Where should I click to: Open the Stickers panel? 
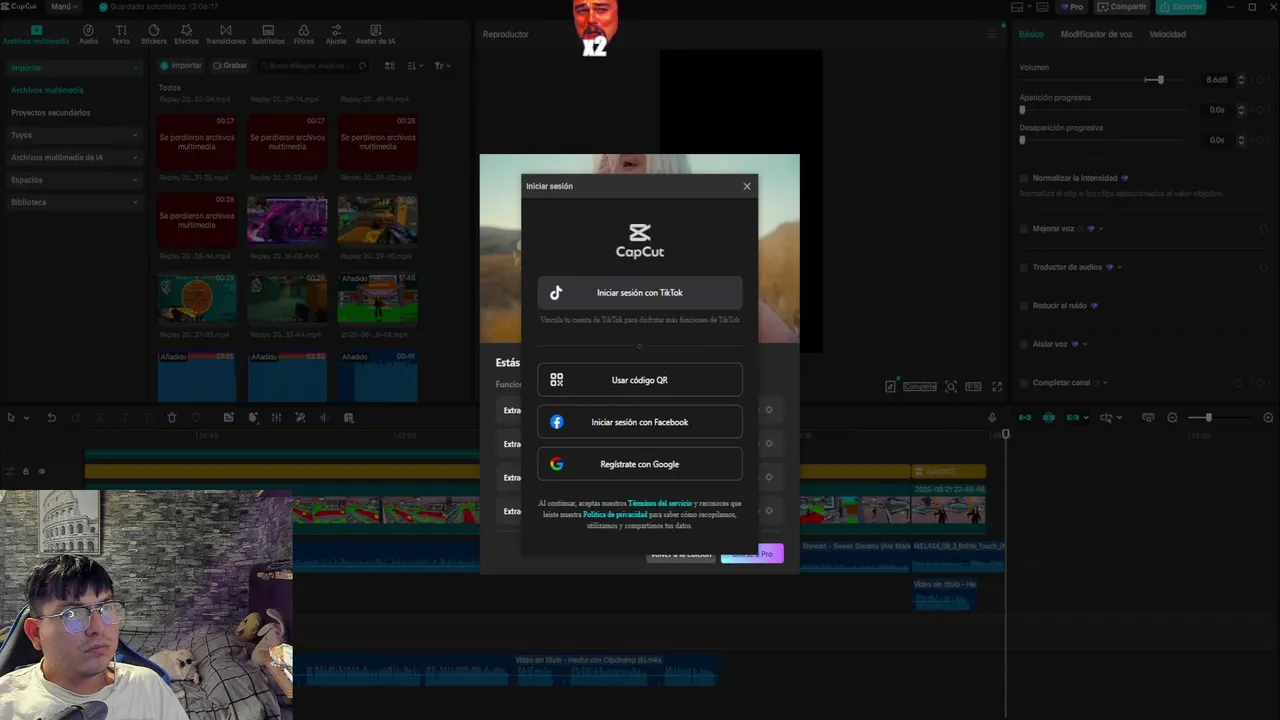[153, 35]
